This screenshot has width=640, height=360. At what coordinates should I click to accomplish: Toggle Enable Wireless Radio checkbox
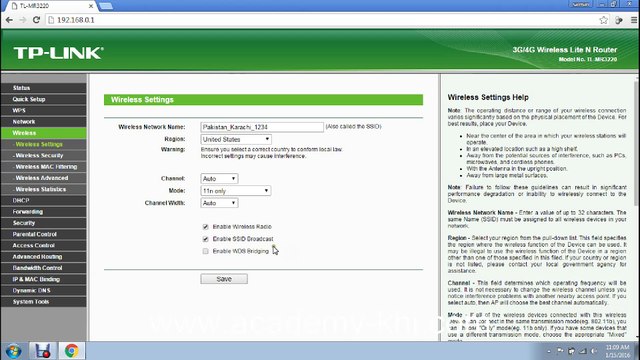pos(205,227)
